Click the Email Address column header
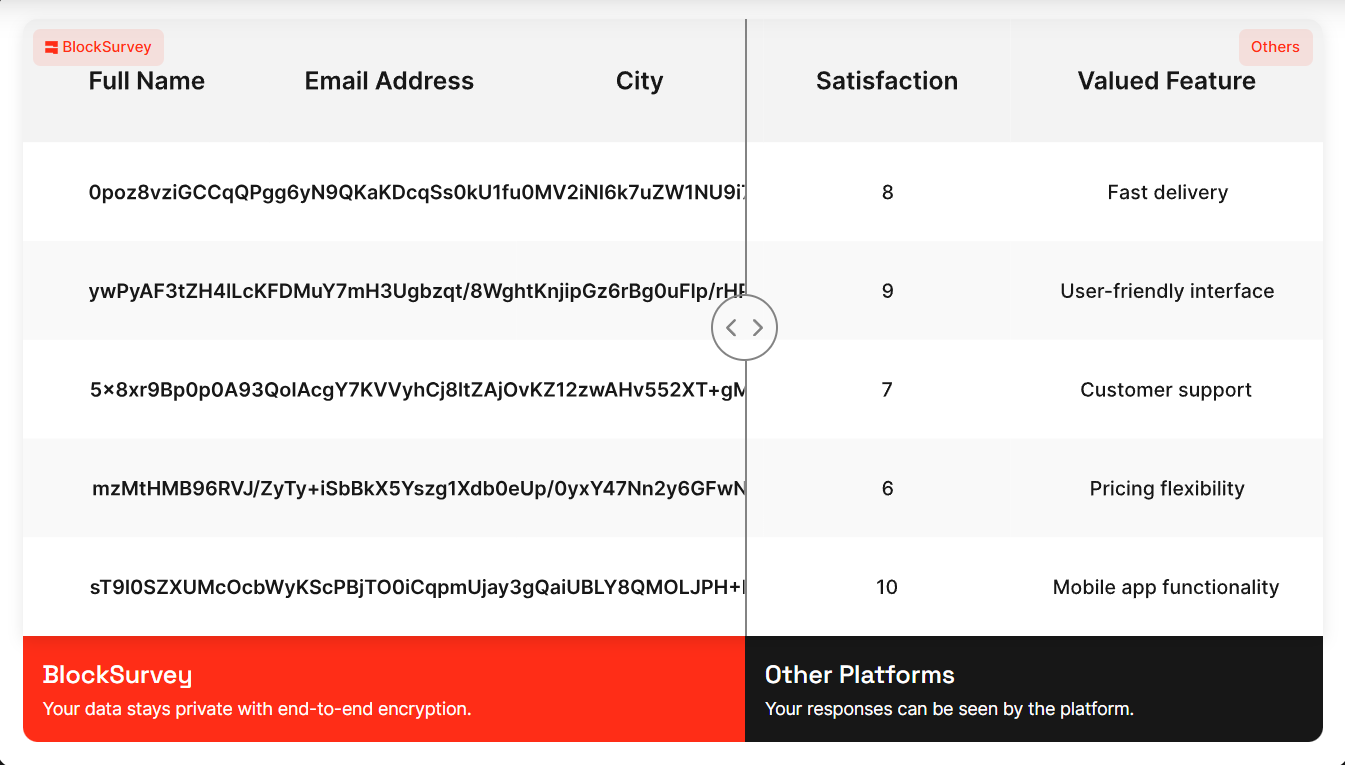1345x765 pixels. [389, 81]
